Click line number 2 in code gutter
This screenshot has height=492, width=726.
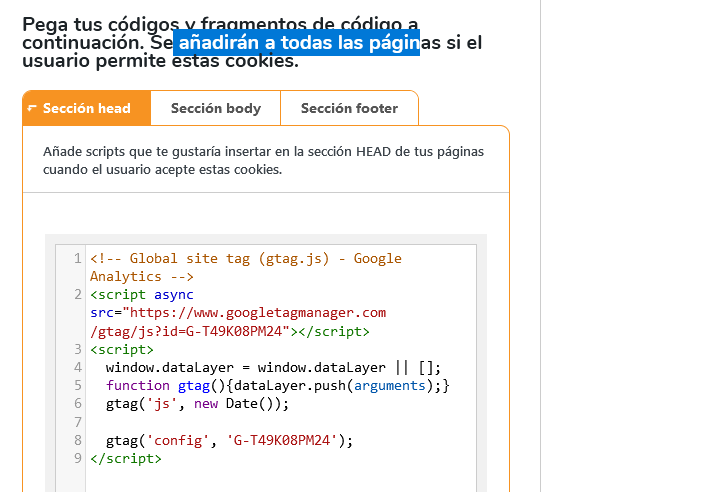[77, 294]
